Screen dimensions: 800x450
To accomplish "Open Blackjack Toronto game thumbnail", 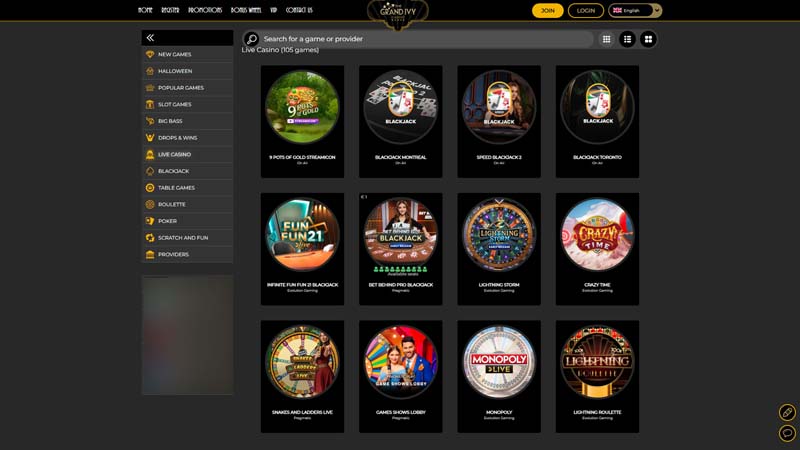I will click(x=597, y=107).
